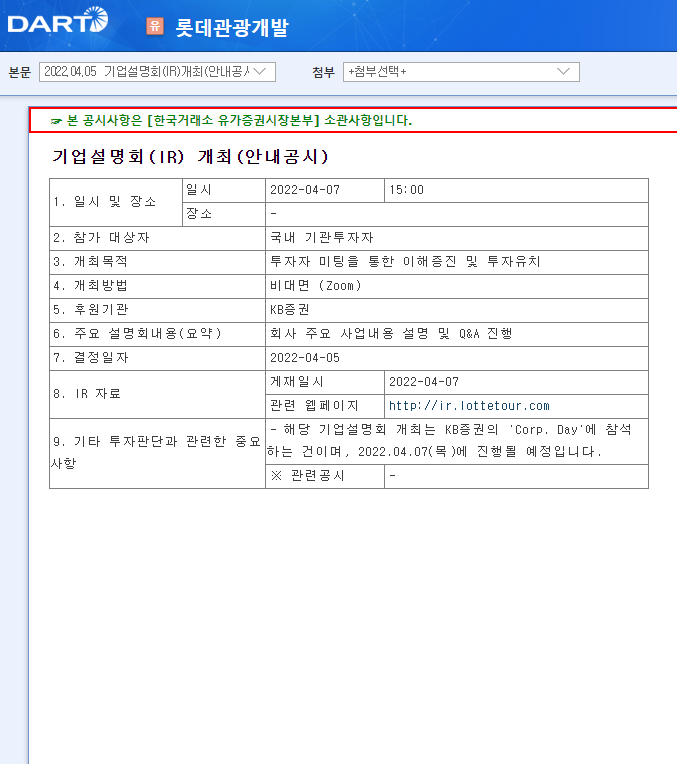The width and height of the screenshot is (677, 764).
Task: Open the http://ir.lottetour.com link
Action: (x=469, y=406)
